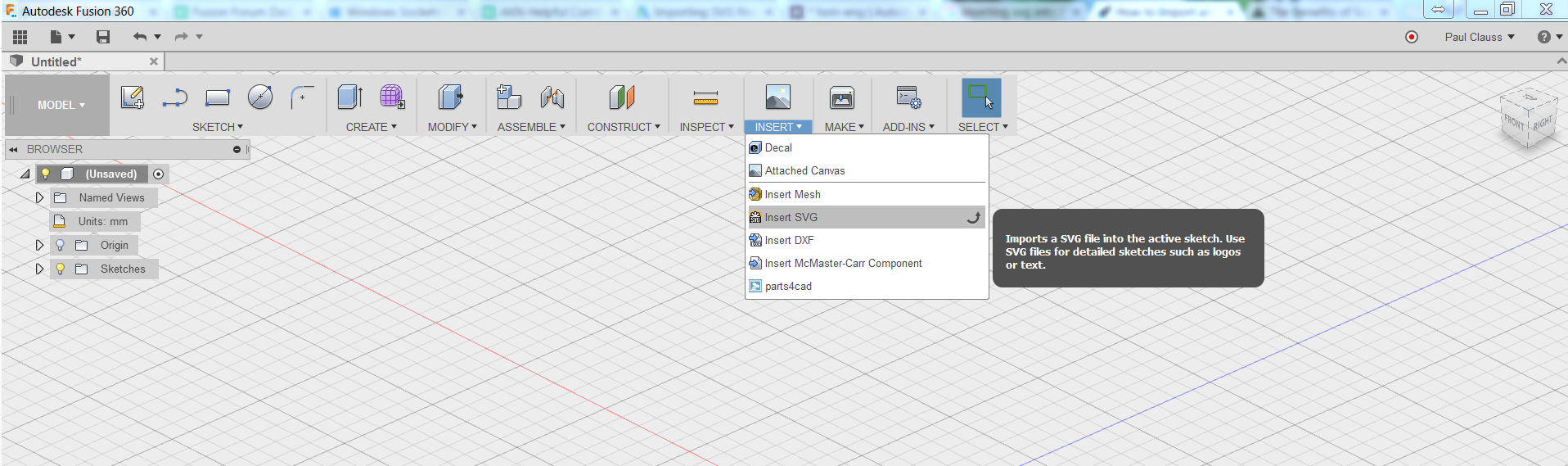Open the SELECT dropdown menu
The image size is (1568, 466).
tap(983, 127)
